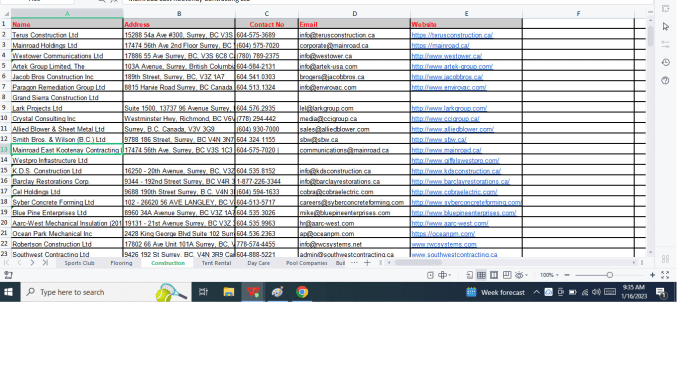Open Task View from taskbar
Viewport: 680px width, 382px height.
(x=203, y=292)
